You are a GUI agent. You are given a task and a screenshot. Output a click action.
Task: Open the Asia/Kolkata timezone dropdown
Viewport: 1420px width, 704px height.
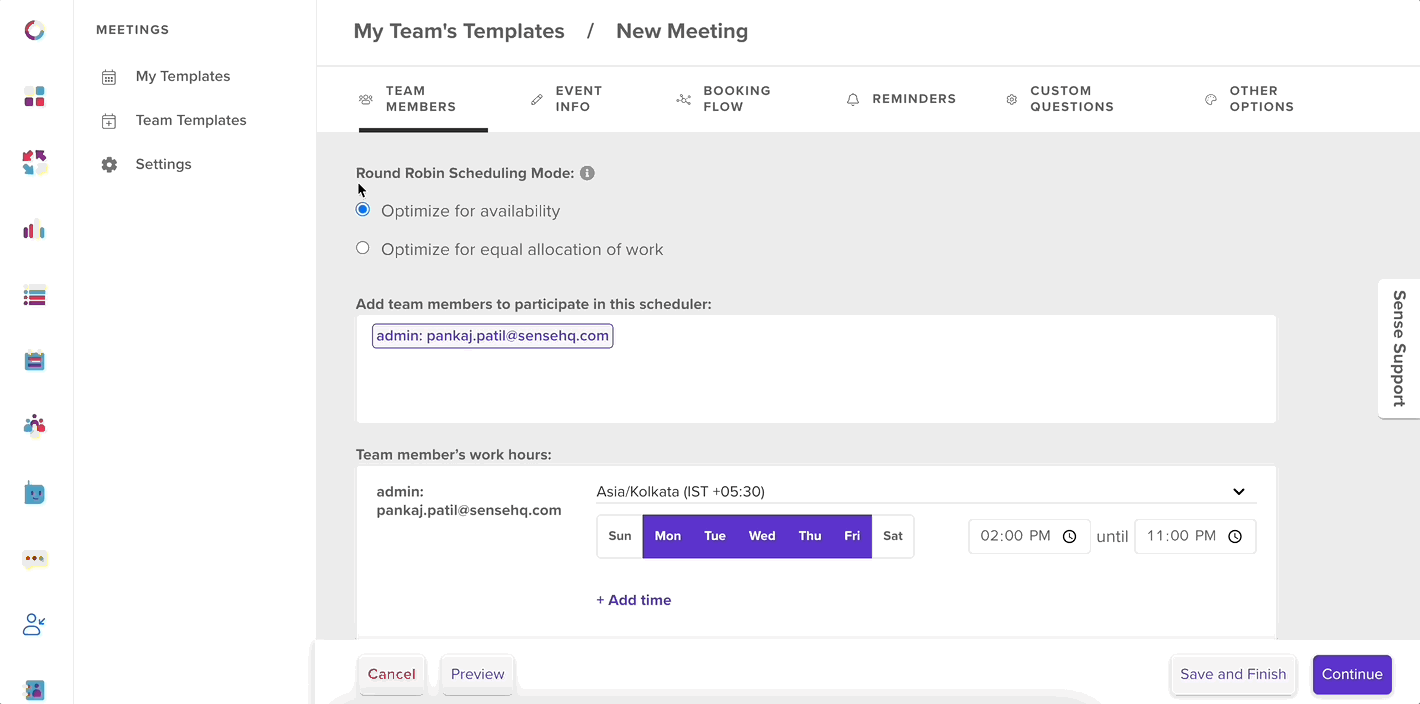tap(926, 491)
